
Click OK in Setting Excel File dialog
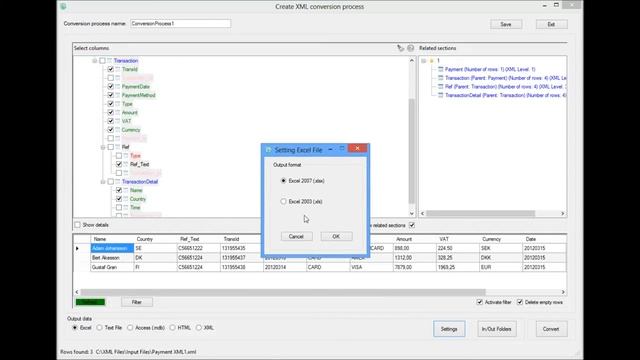pyautogui.click(x=336, y=236)
